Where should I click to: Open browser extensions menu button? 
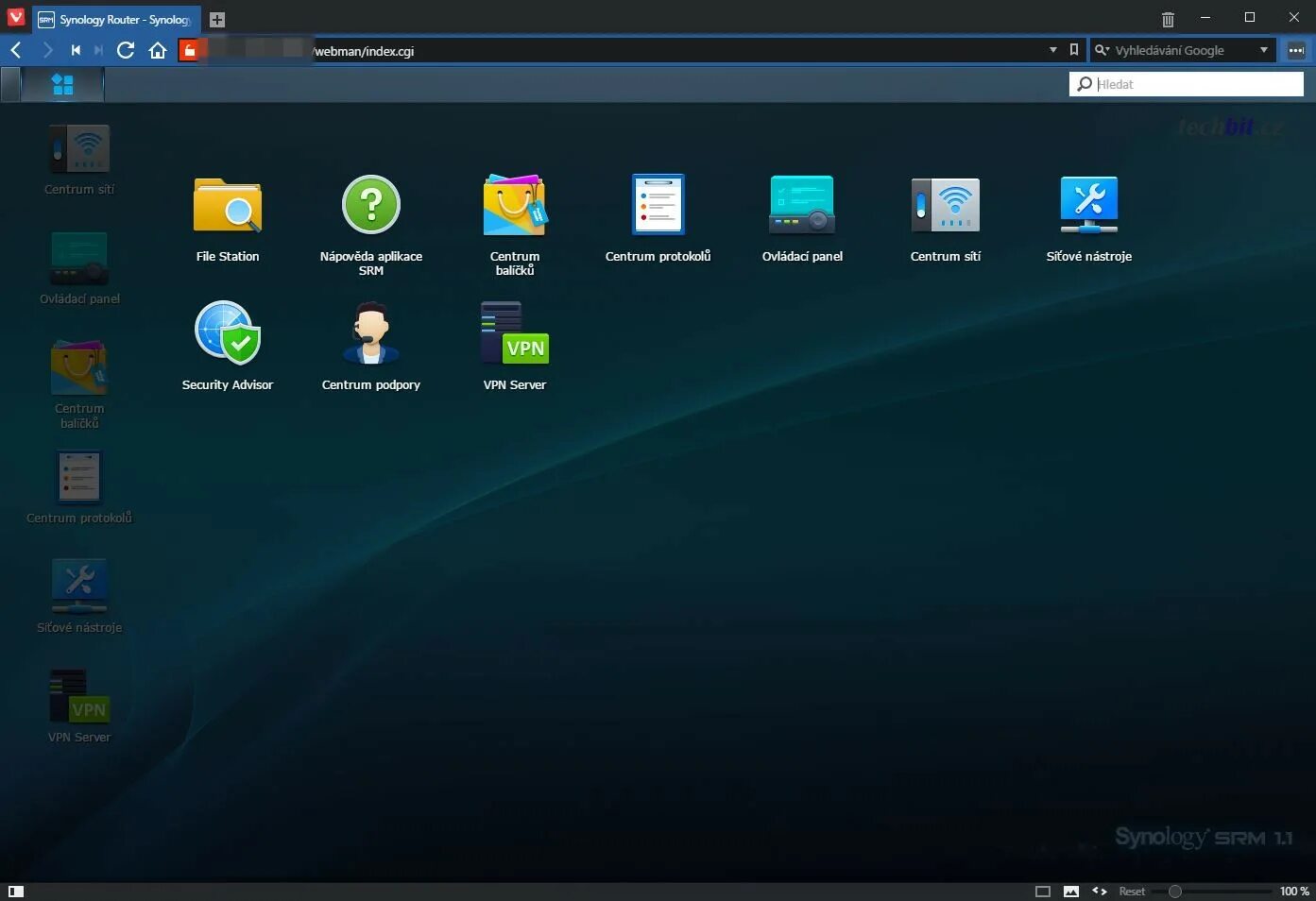point(1296,50)
